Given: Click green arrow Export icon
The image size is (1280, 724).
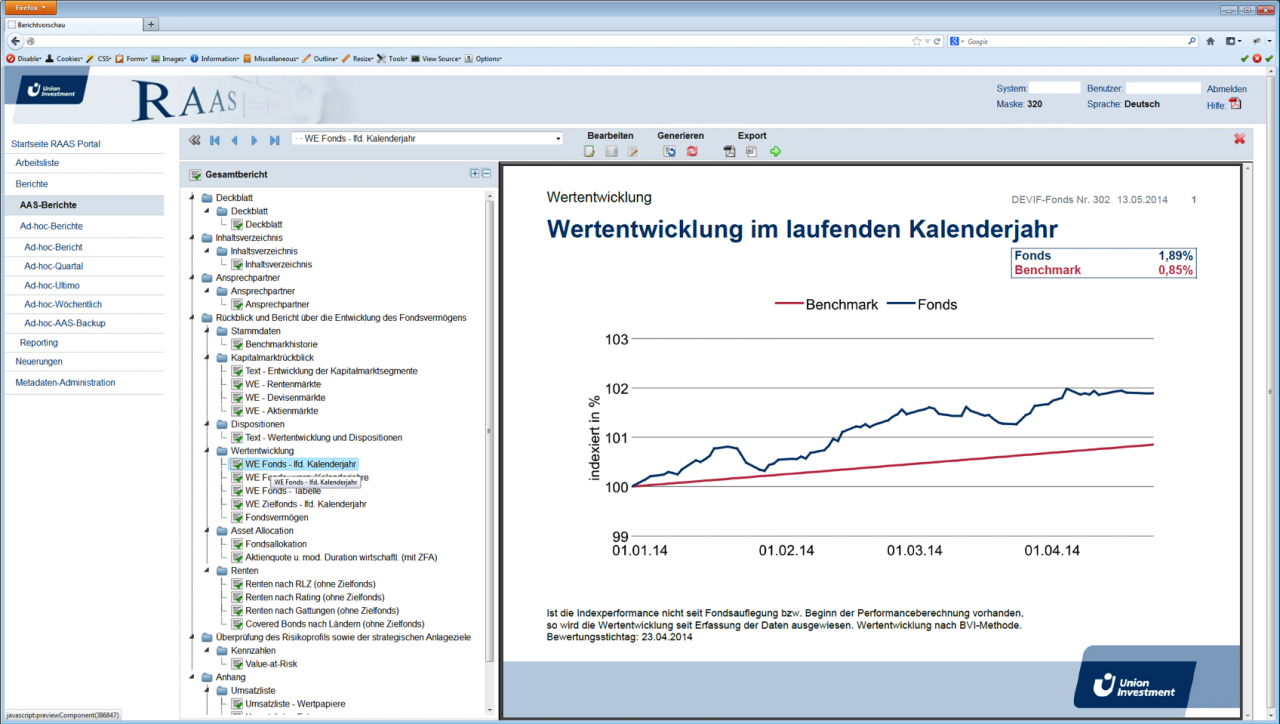Looking at the screenshot, I should point(774,152).
